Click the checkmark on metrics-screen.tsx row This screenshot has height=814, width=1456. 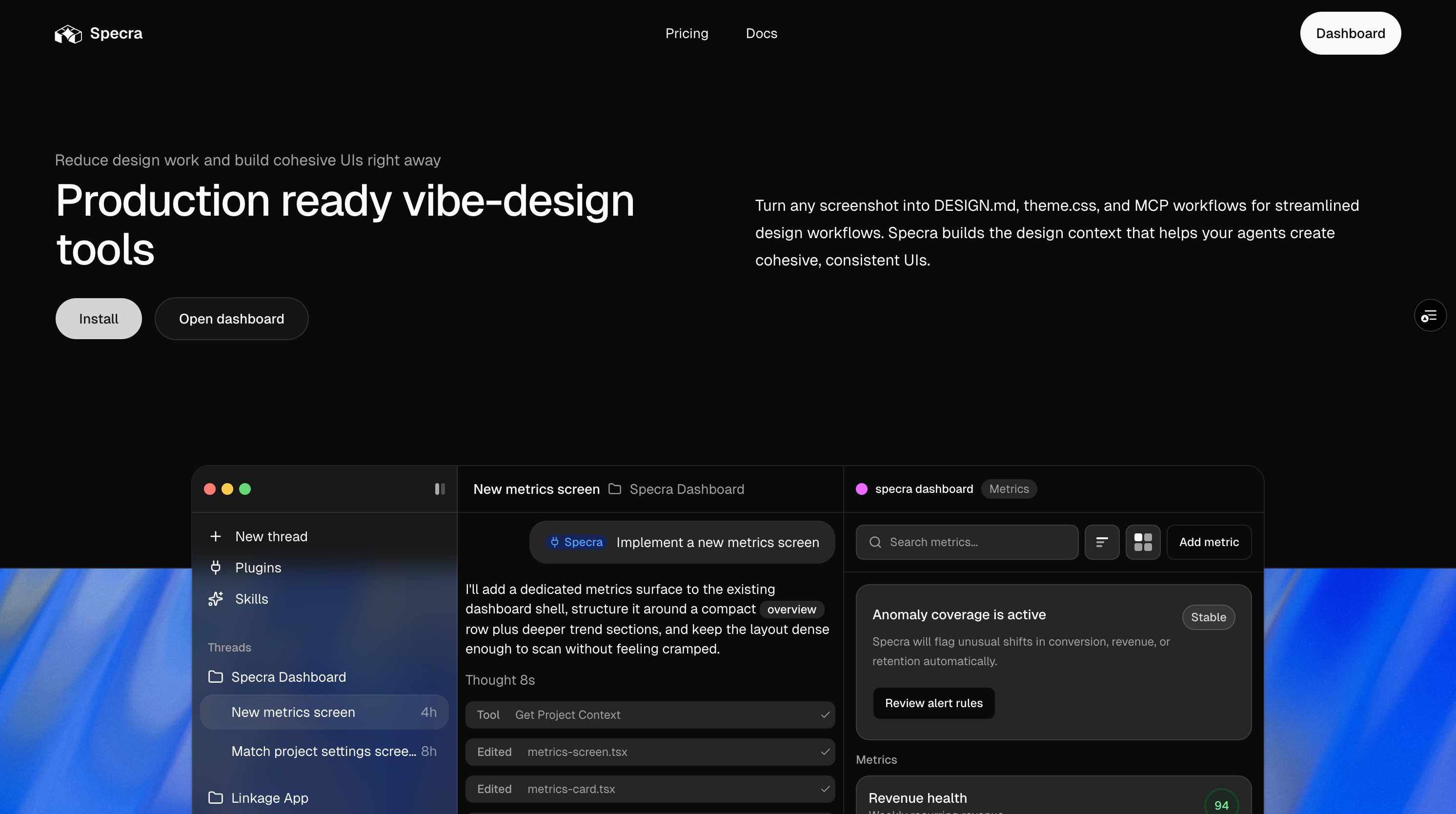[x=825, y=753]
